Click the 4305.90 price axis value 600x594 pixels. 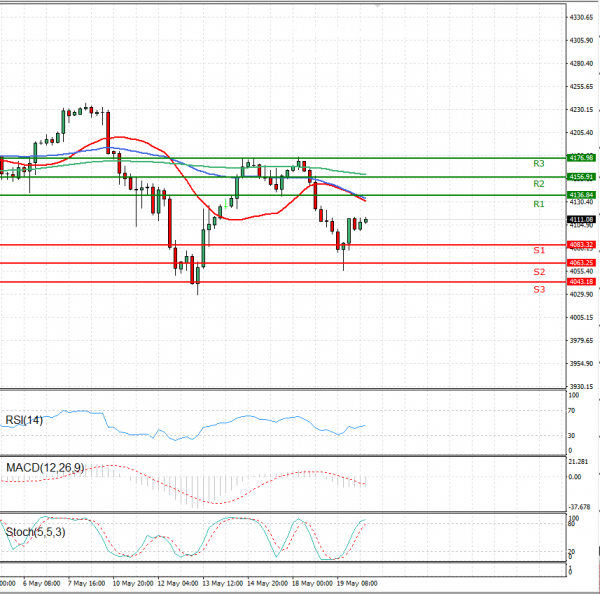click(x=581, y=41)
